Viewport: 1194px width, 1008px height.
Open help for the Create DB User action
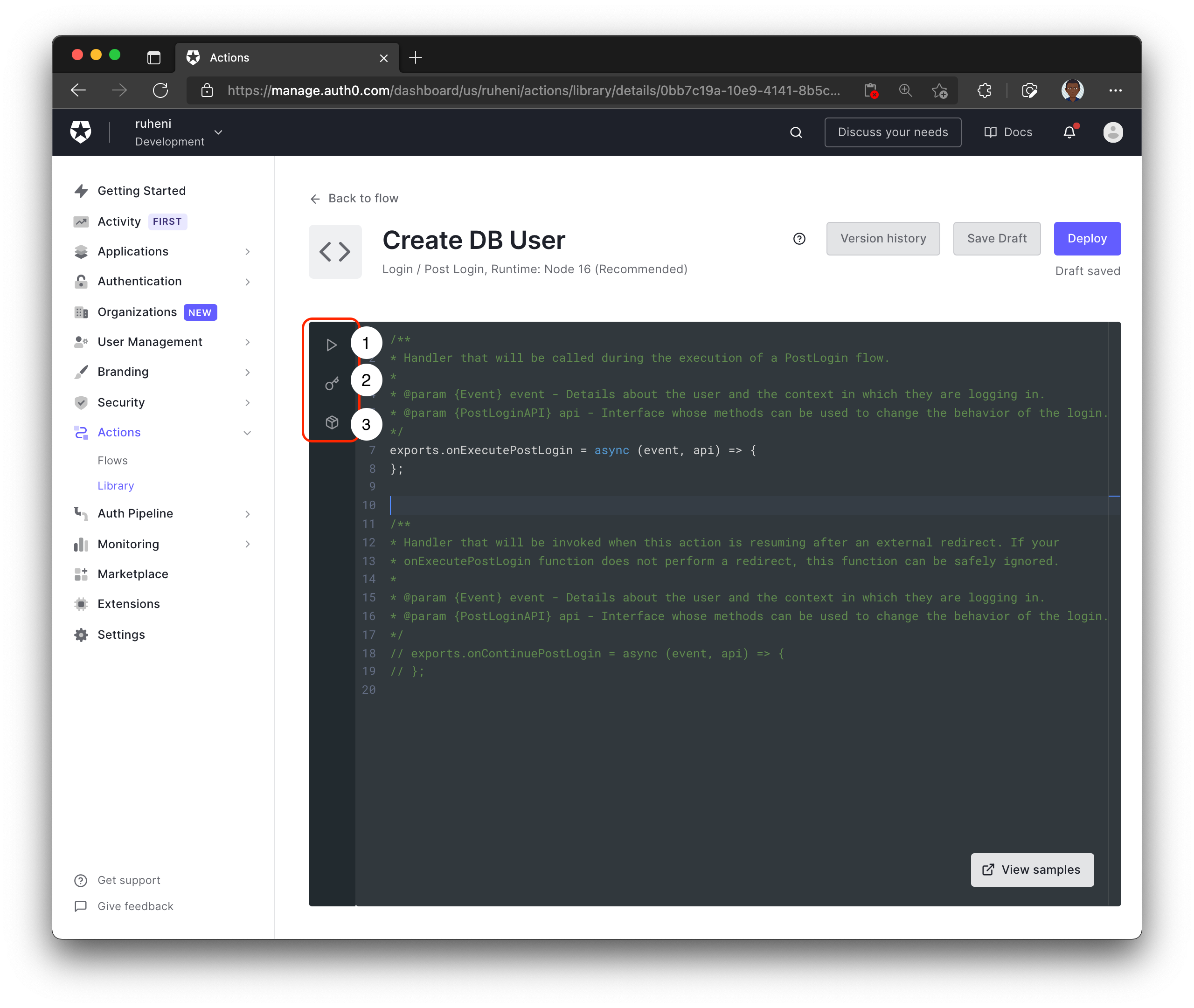pyautogui.click(x=798, y=239)
